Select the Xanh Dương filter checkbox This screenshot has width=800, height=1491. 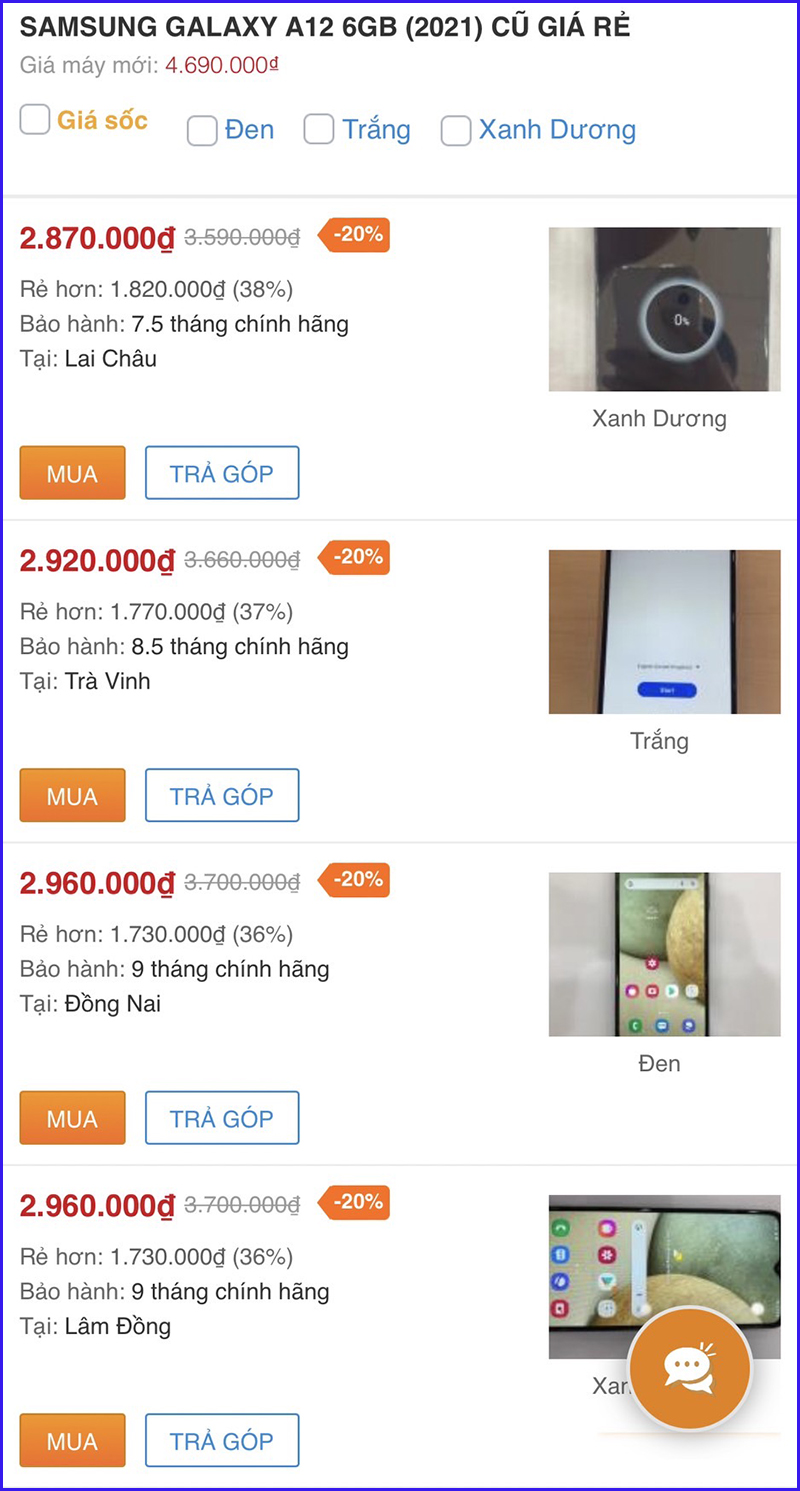(456, 131)
